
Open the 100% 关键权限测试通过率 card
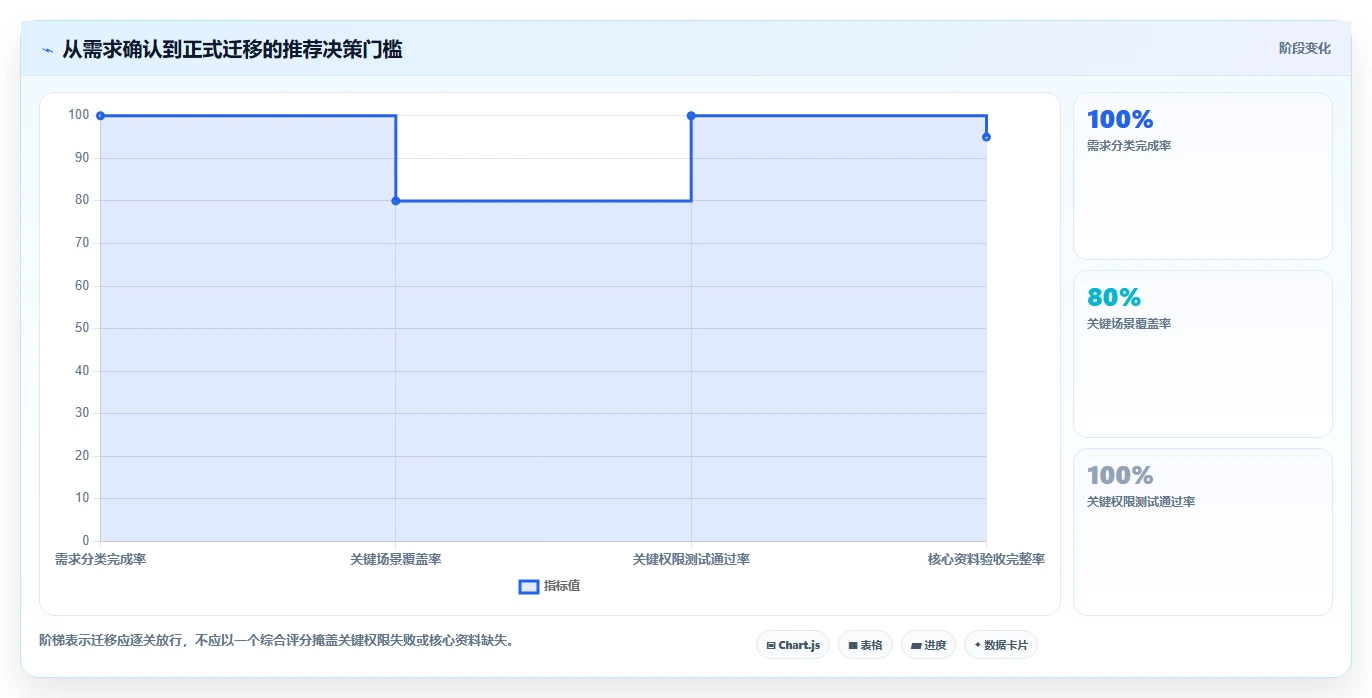pos(1202,532)
